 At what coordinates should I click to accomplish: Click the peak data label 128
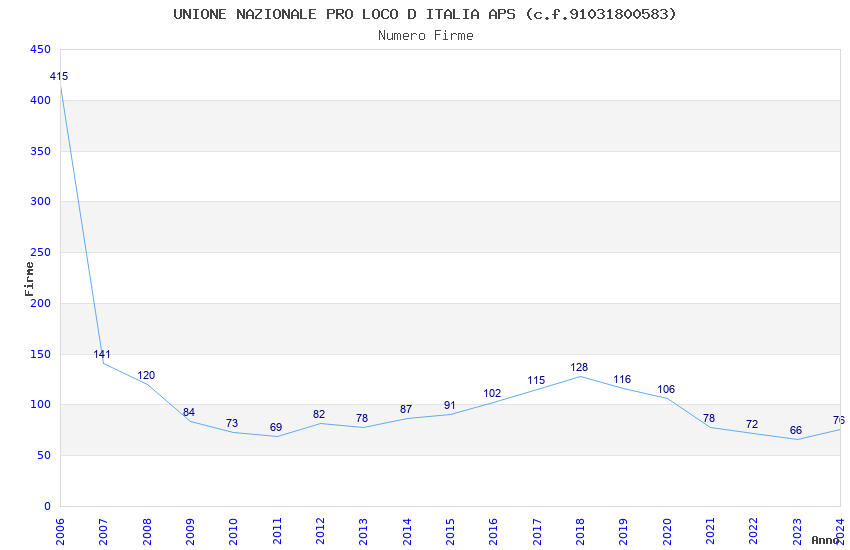coord(579,367)
